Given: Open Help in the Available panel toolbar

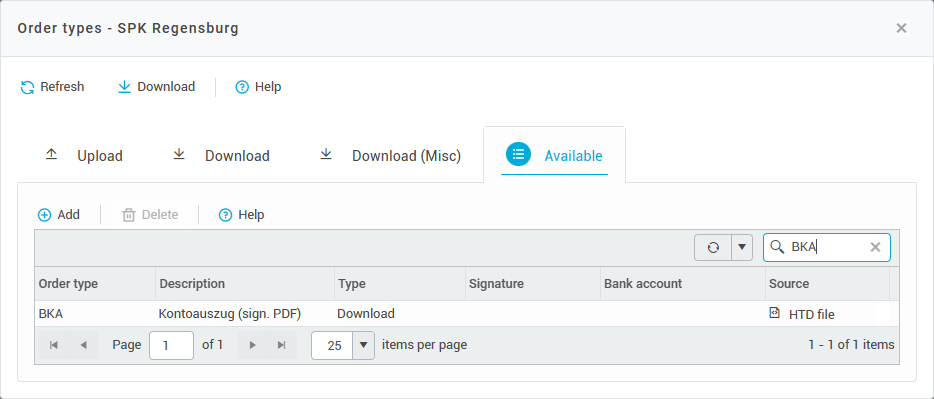Looking at the screenshot, I should [241, 214].
